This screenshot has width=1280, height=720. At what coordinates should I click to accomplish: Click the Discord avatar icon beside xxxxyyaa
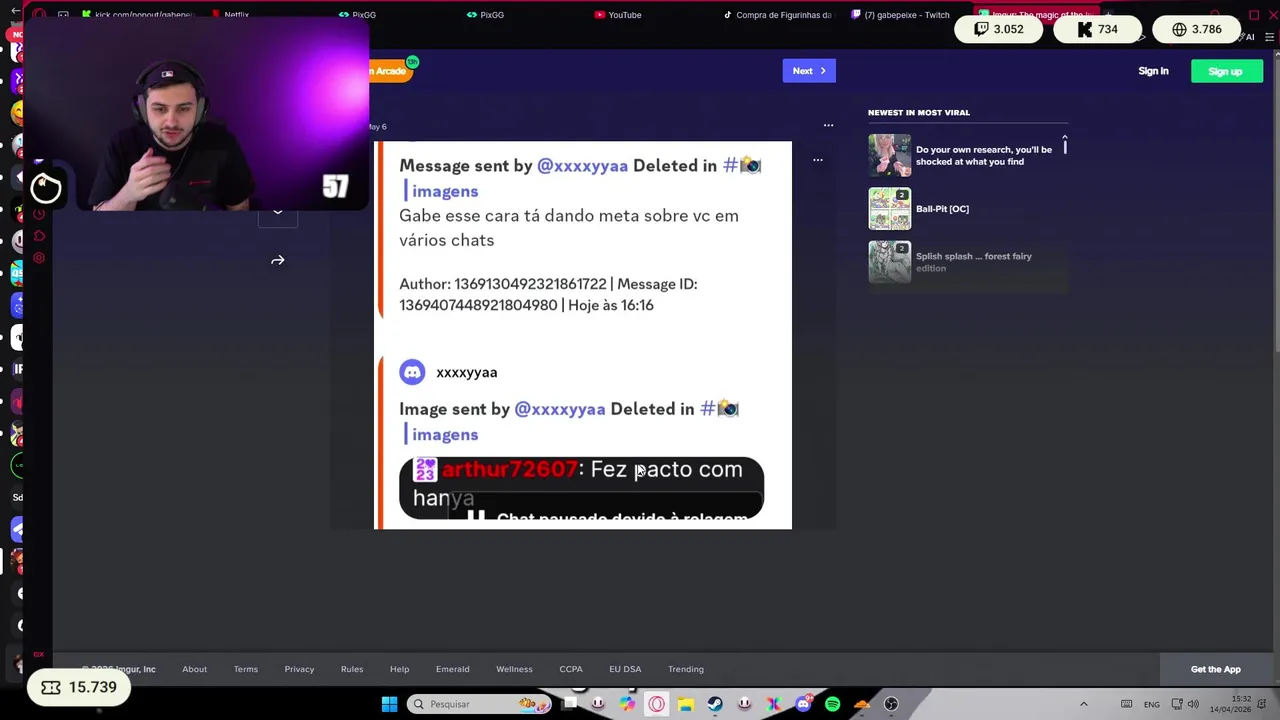(412, 372)
